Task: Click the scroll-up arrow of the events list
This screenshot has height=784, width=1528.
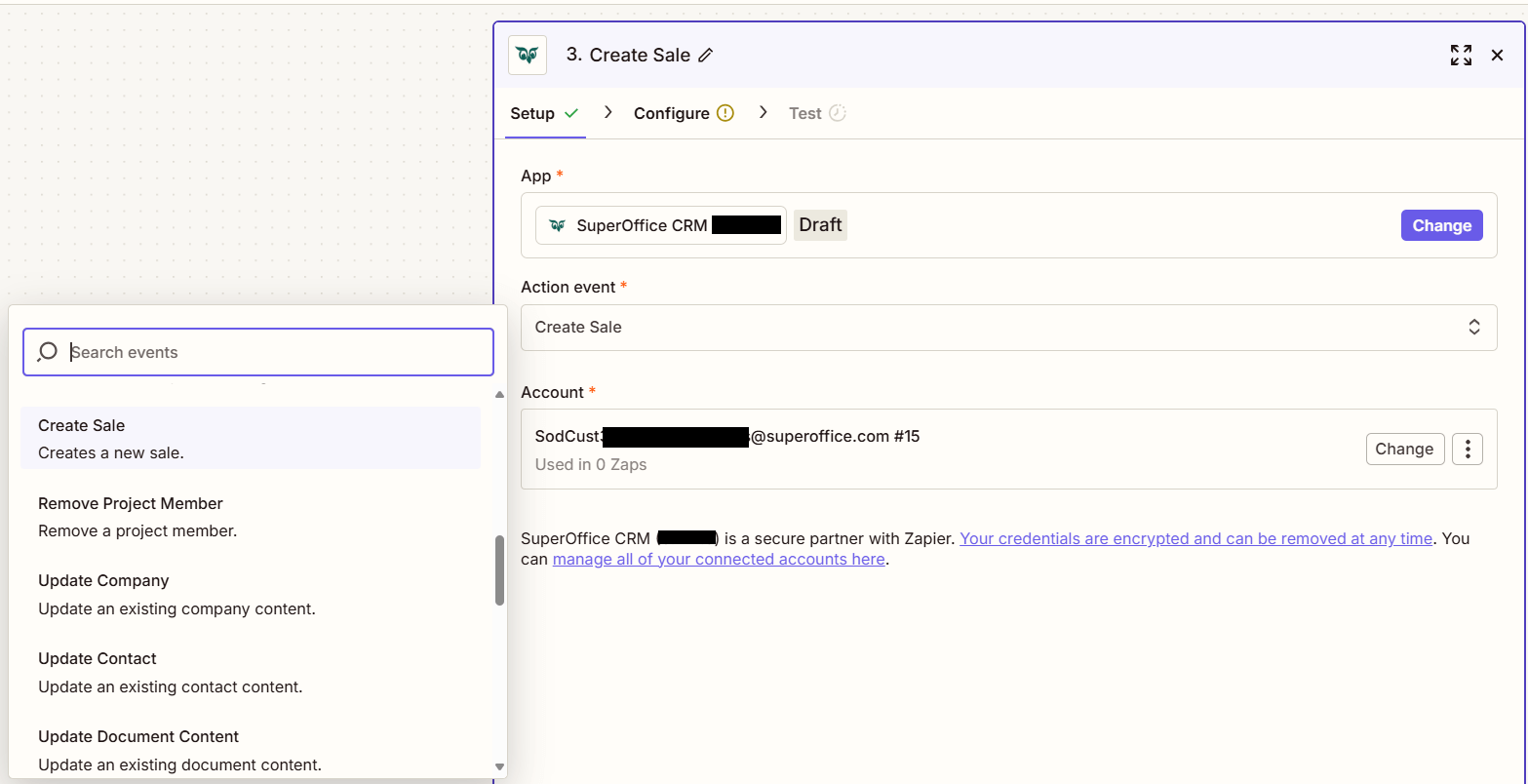Action: 499,394
